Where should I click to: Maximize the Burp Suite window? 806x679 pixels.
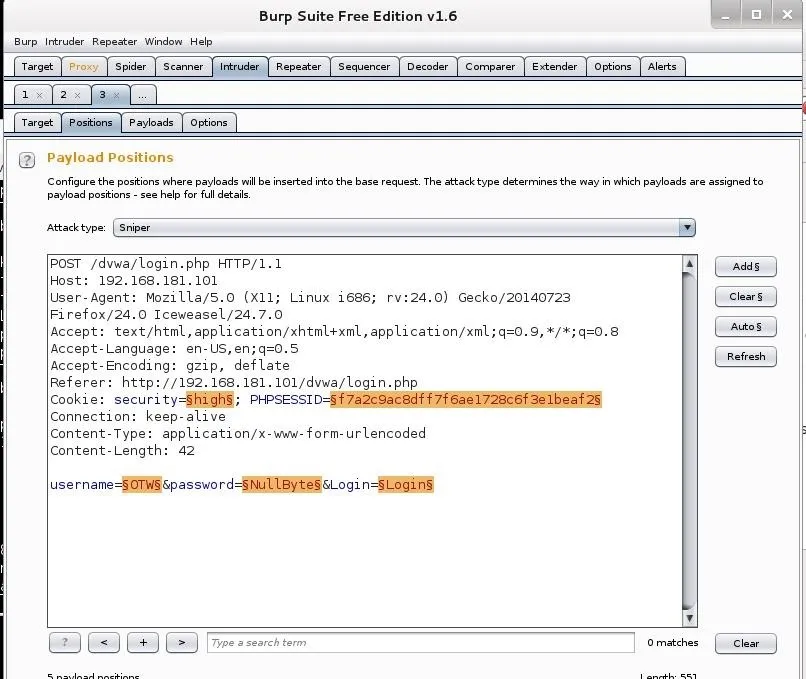756,14
